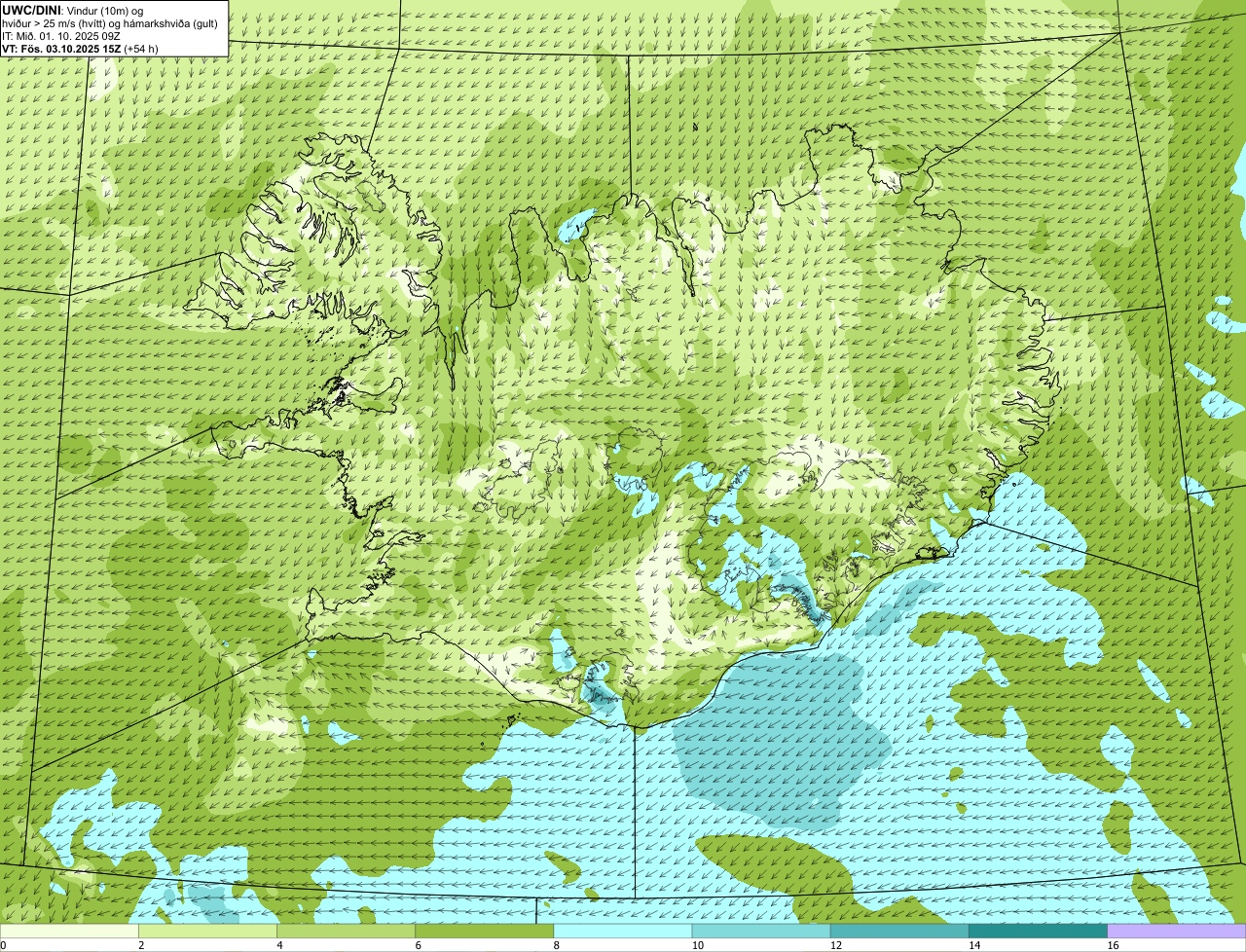Click the legend scale label "12"
Image resolution: width=1246 pixels, height=952 pixels.
click(836, 945)
